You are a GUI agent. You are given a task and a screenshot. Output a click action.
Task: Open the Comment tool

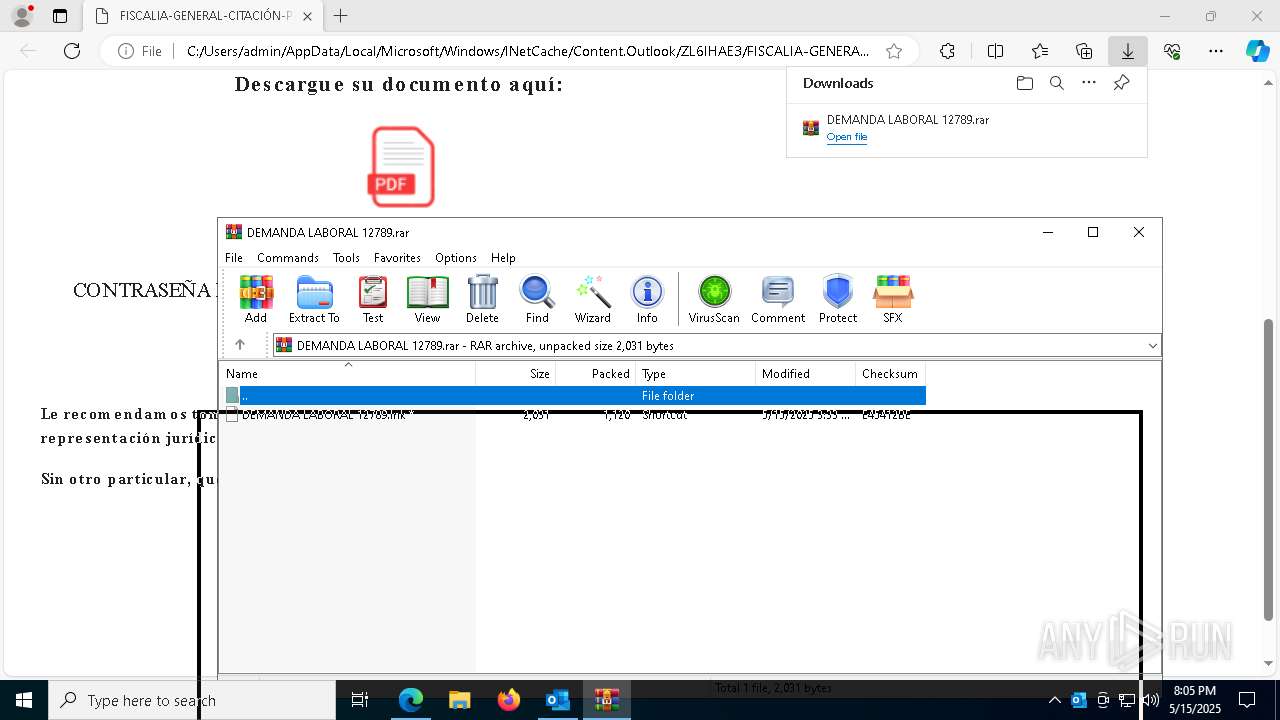pos(778,299)
